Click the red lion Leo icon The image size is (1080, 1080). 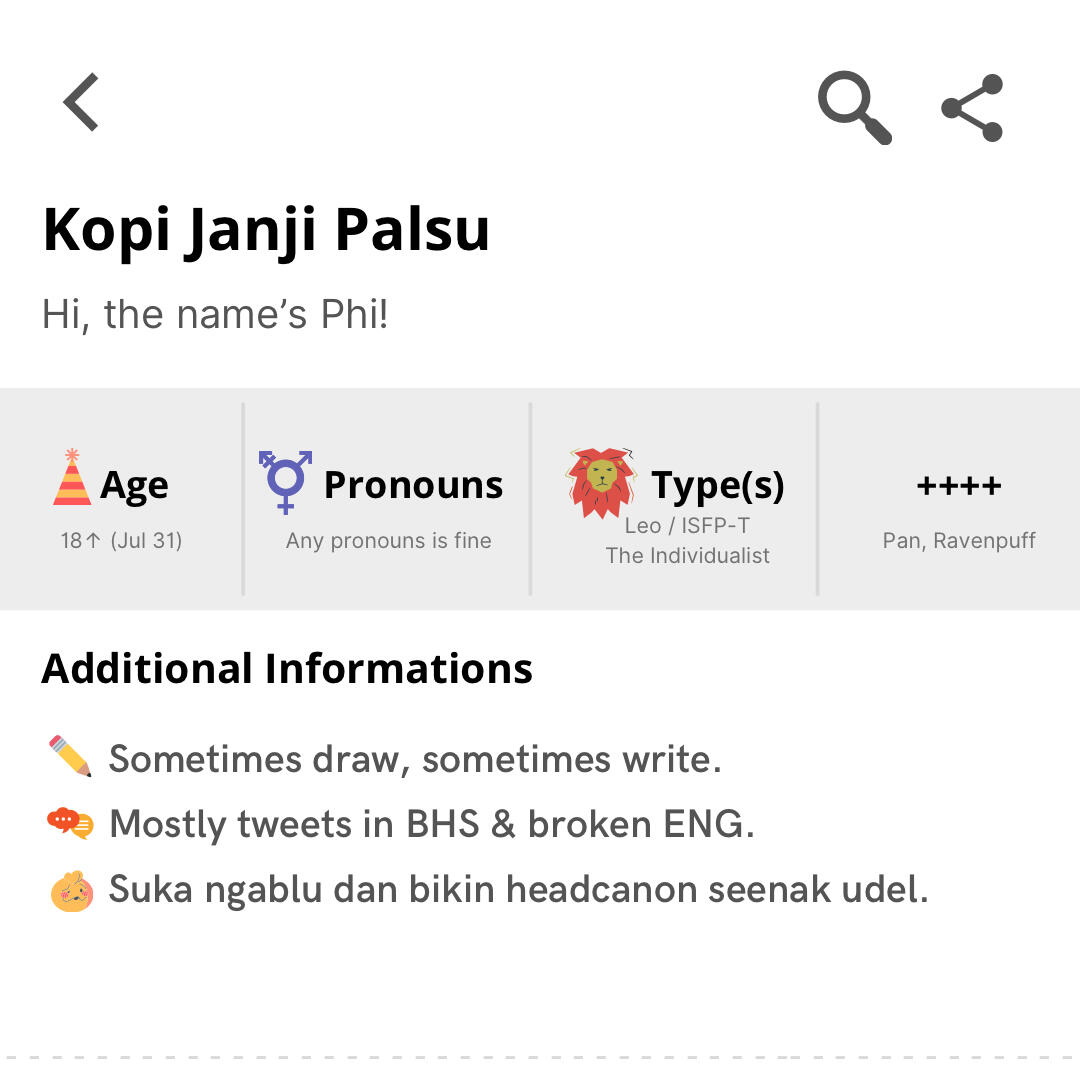[x=601, y=482]
